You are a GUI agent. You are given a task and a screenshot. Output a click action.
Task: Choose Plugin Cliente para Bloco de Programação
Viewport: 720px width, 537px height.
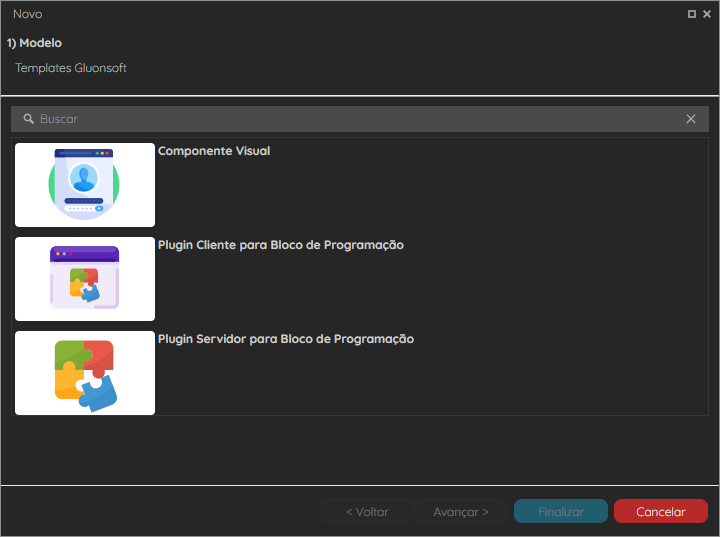[x=281, y=245]
